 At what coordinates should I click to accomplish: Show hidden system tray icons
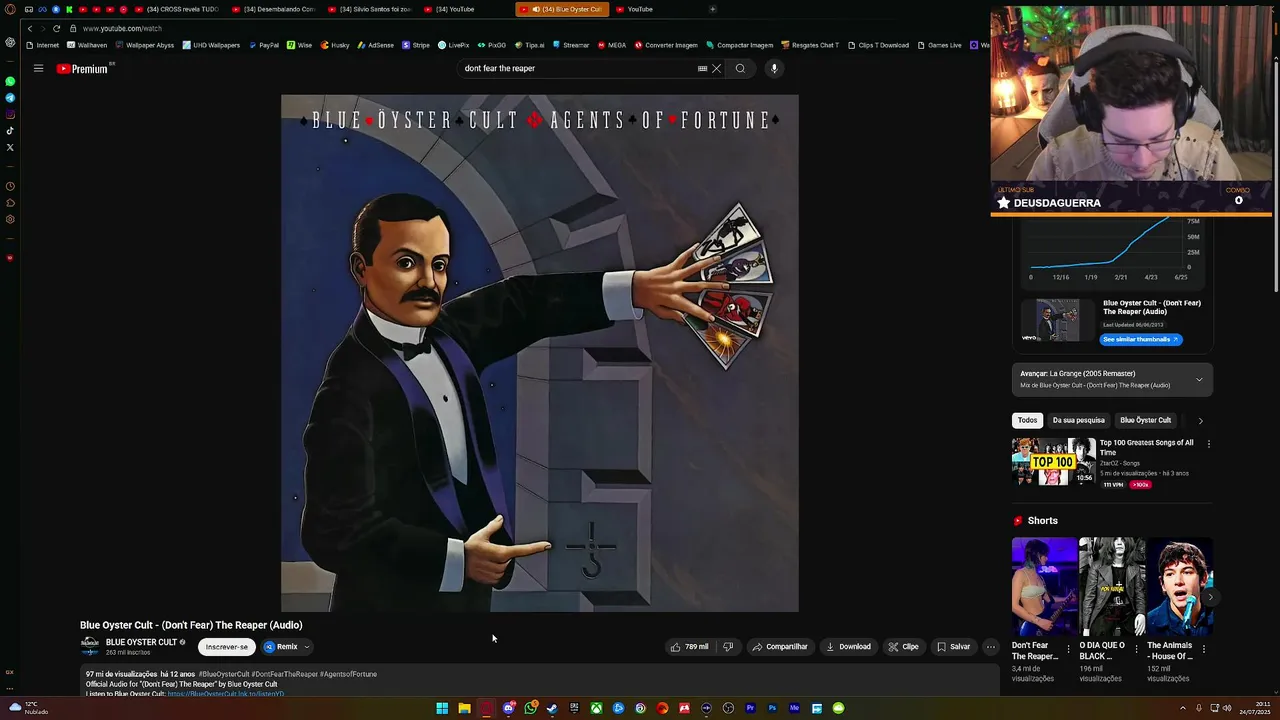click(x=1182, y=708)
